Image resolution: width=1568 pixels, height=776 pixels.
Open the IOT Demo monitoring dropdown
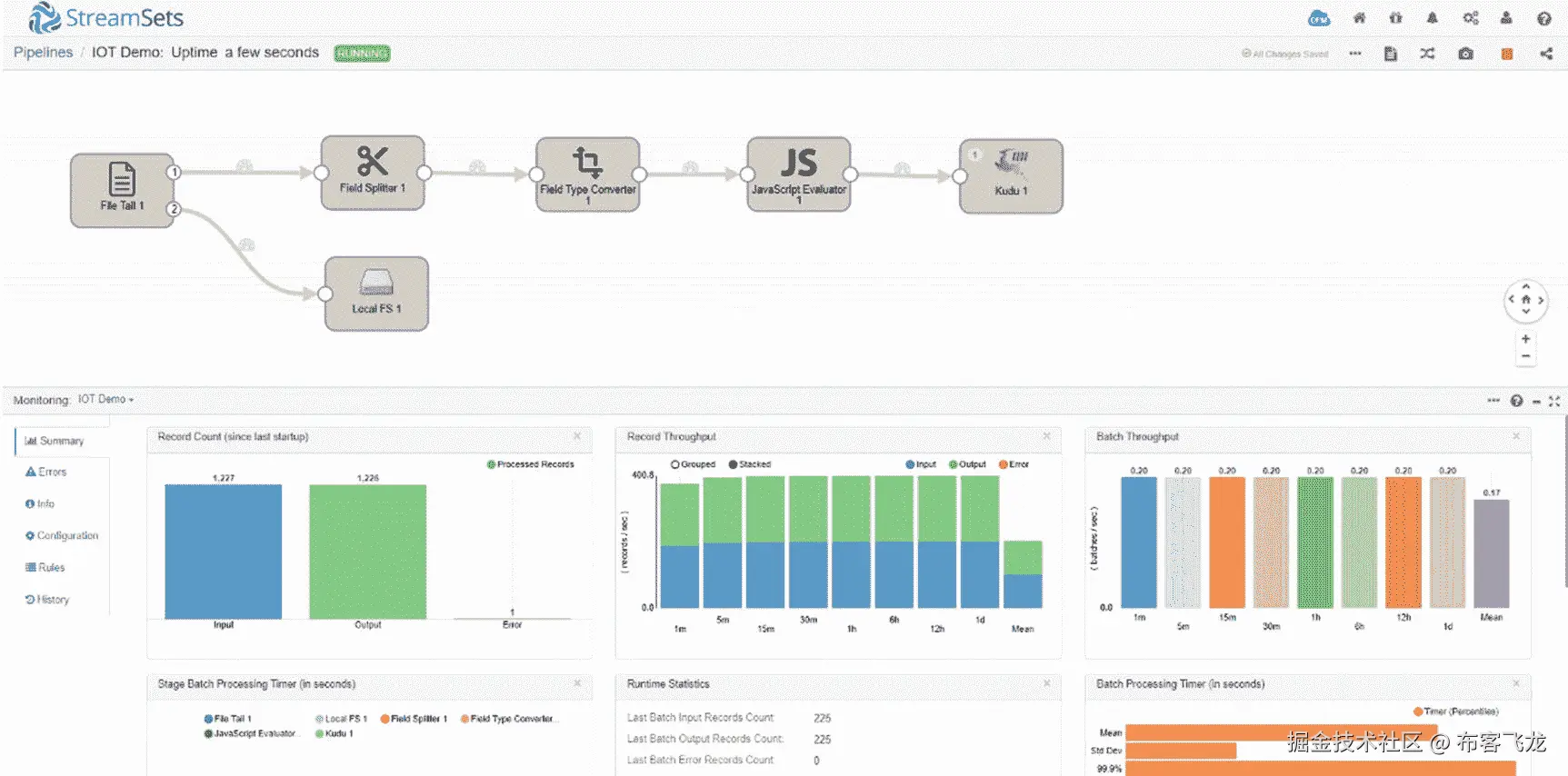coord(105,399)
